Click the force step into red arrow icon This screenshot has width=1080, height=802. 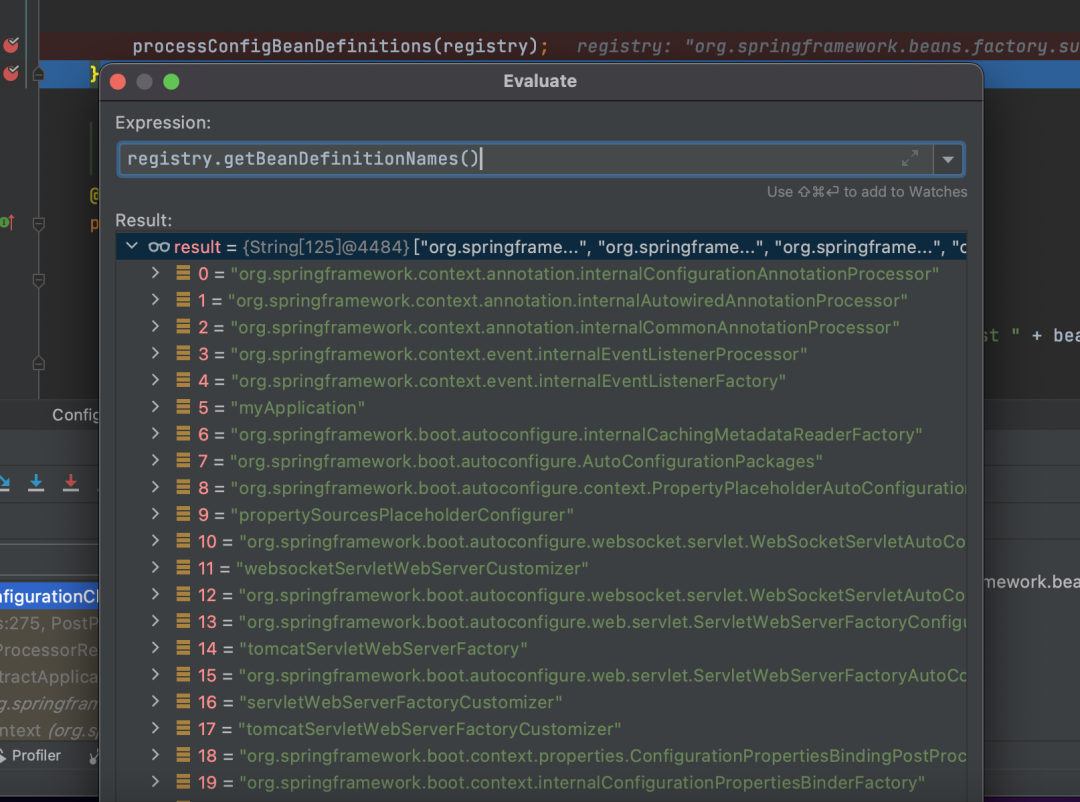point(70,483)
